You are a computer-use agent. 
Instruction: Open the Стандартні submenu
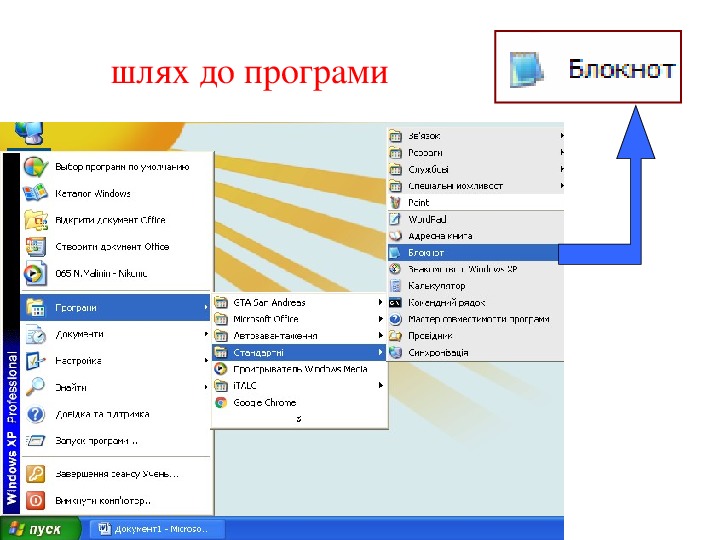pyautogui.click(x=298, y=353)
